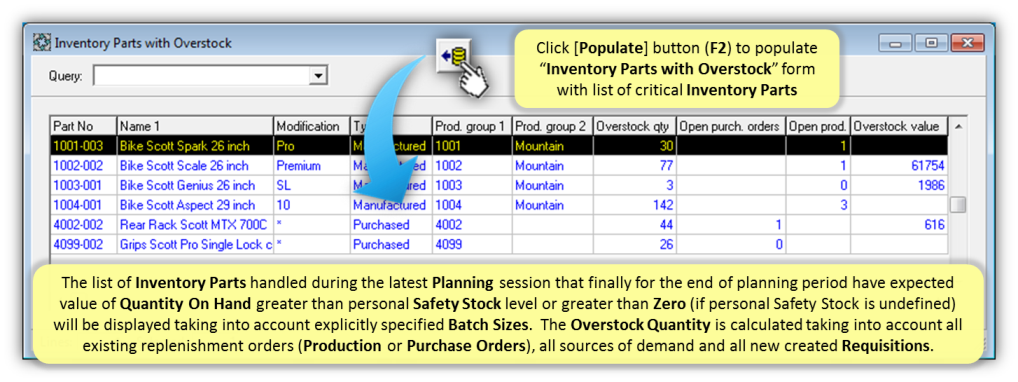Click product group 1 value 1002
1018x382 pixels.
pyautogui.click(x=448, y=166)
